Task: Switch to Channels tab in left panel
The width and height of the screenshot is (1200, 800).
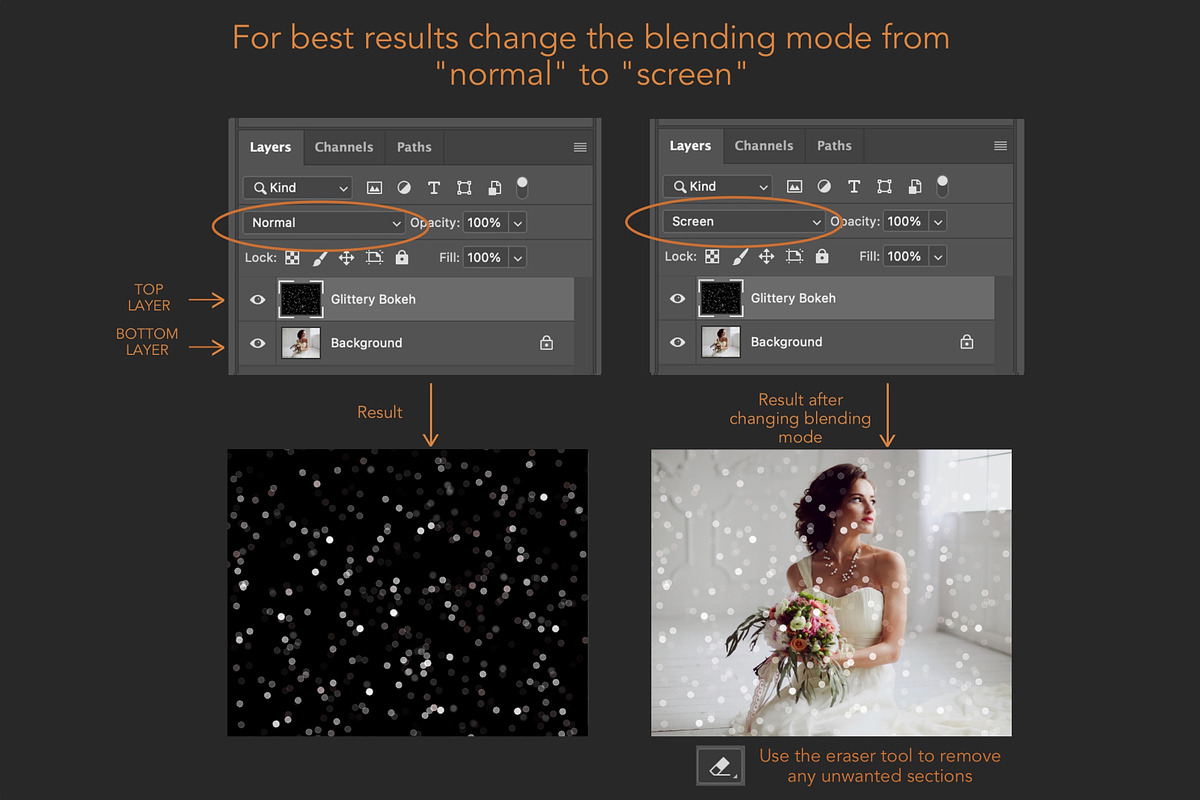Action: pyautogui.click(x=344, y=147)
